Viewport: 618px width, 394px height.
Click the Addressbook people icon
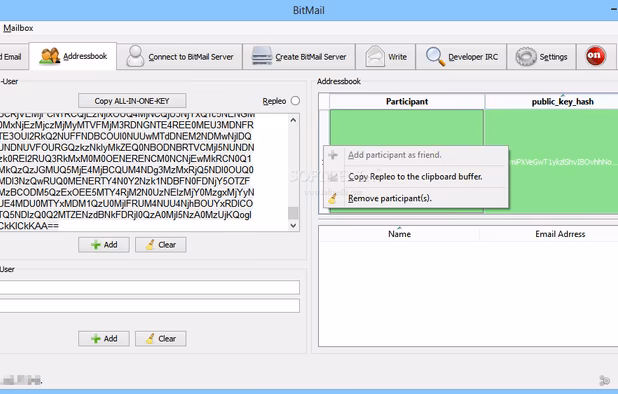point(49,56)
